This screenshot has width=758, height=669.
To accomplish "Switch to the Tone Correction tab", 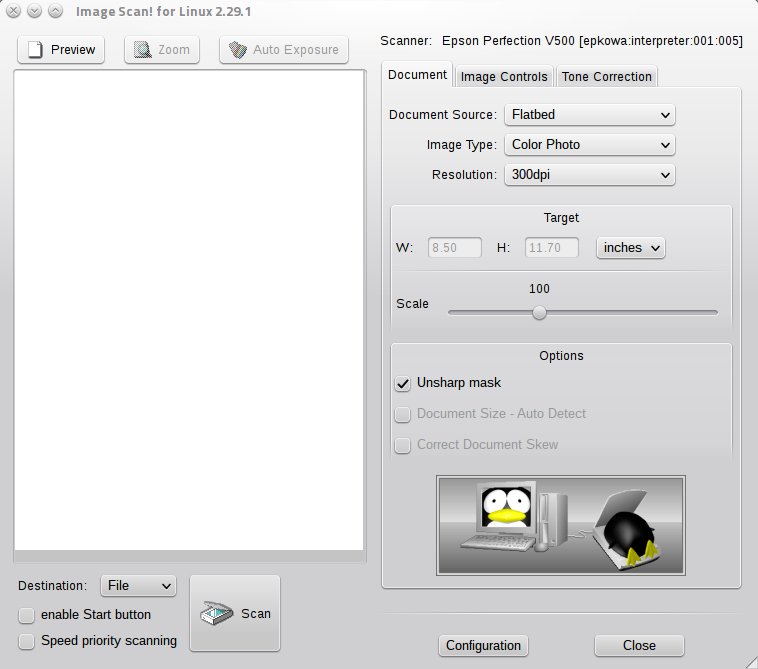I will coord(606,77).
